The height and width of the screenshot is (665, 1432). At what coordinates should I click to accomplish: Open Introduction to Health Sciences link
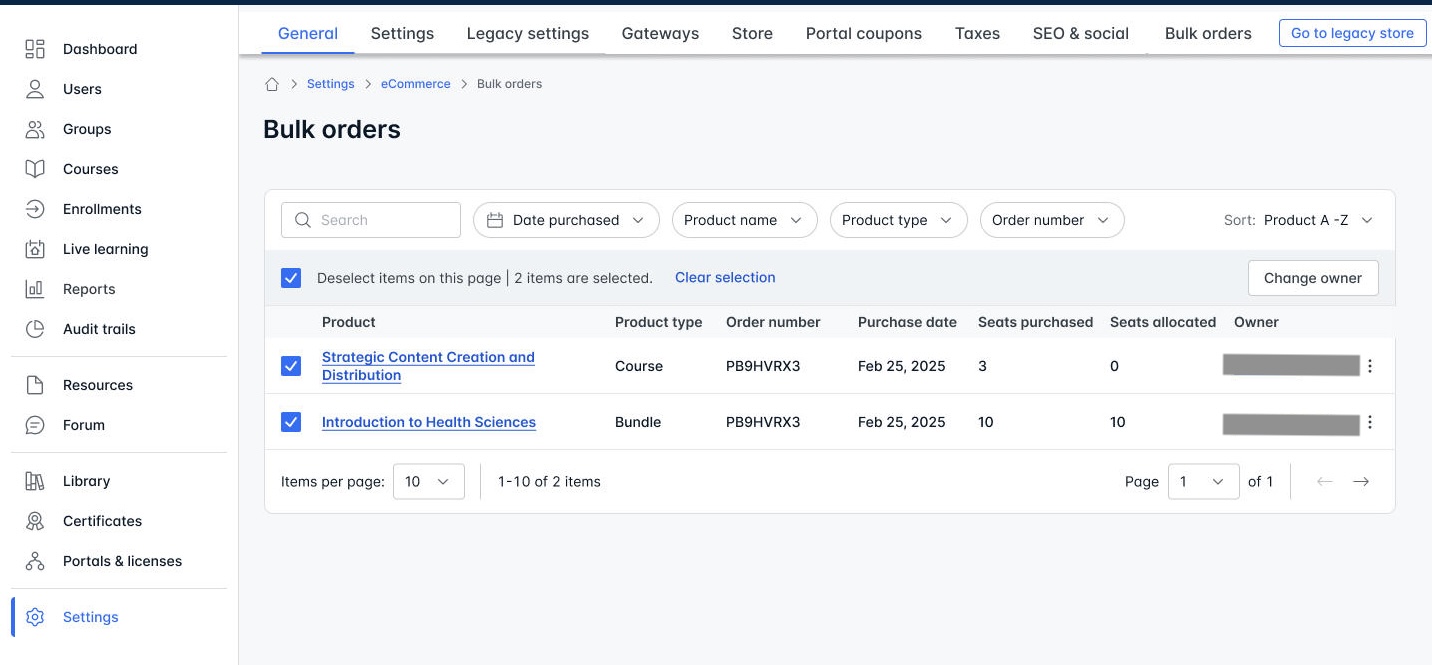pos(429,422)
